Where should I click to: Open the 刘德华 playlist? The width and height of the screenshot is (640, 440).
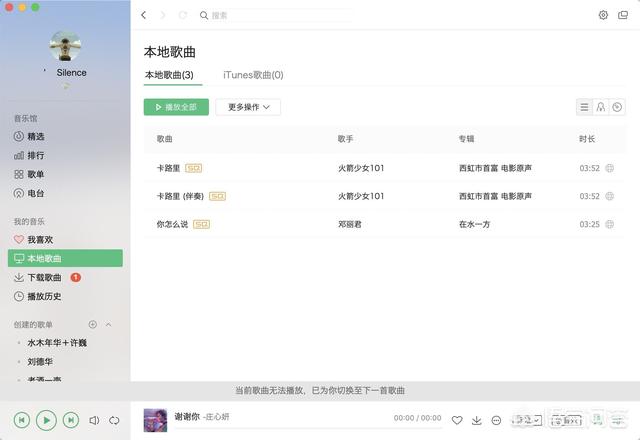[x=40, y=362]
